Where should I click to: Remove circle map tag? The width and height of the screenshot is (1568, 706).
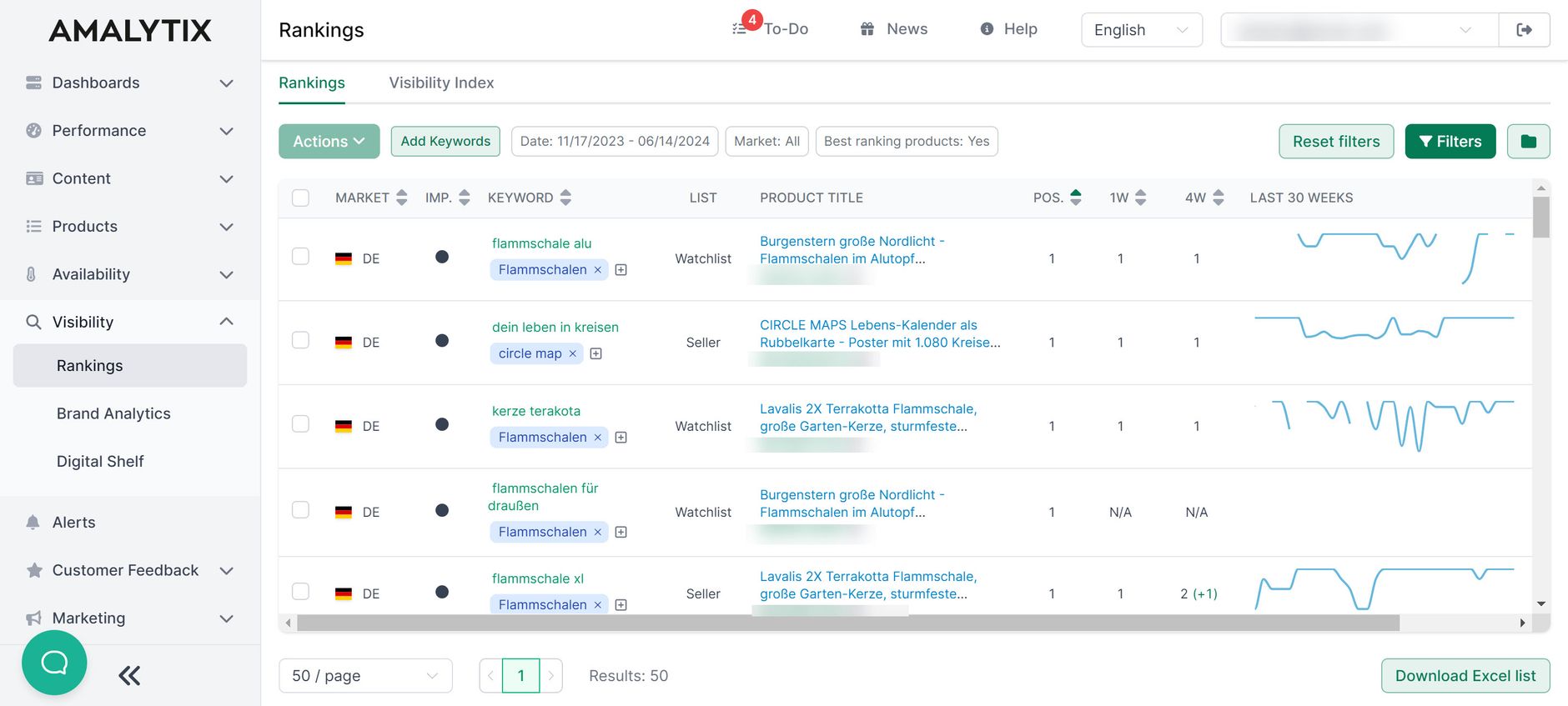tap(572, 353)
